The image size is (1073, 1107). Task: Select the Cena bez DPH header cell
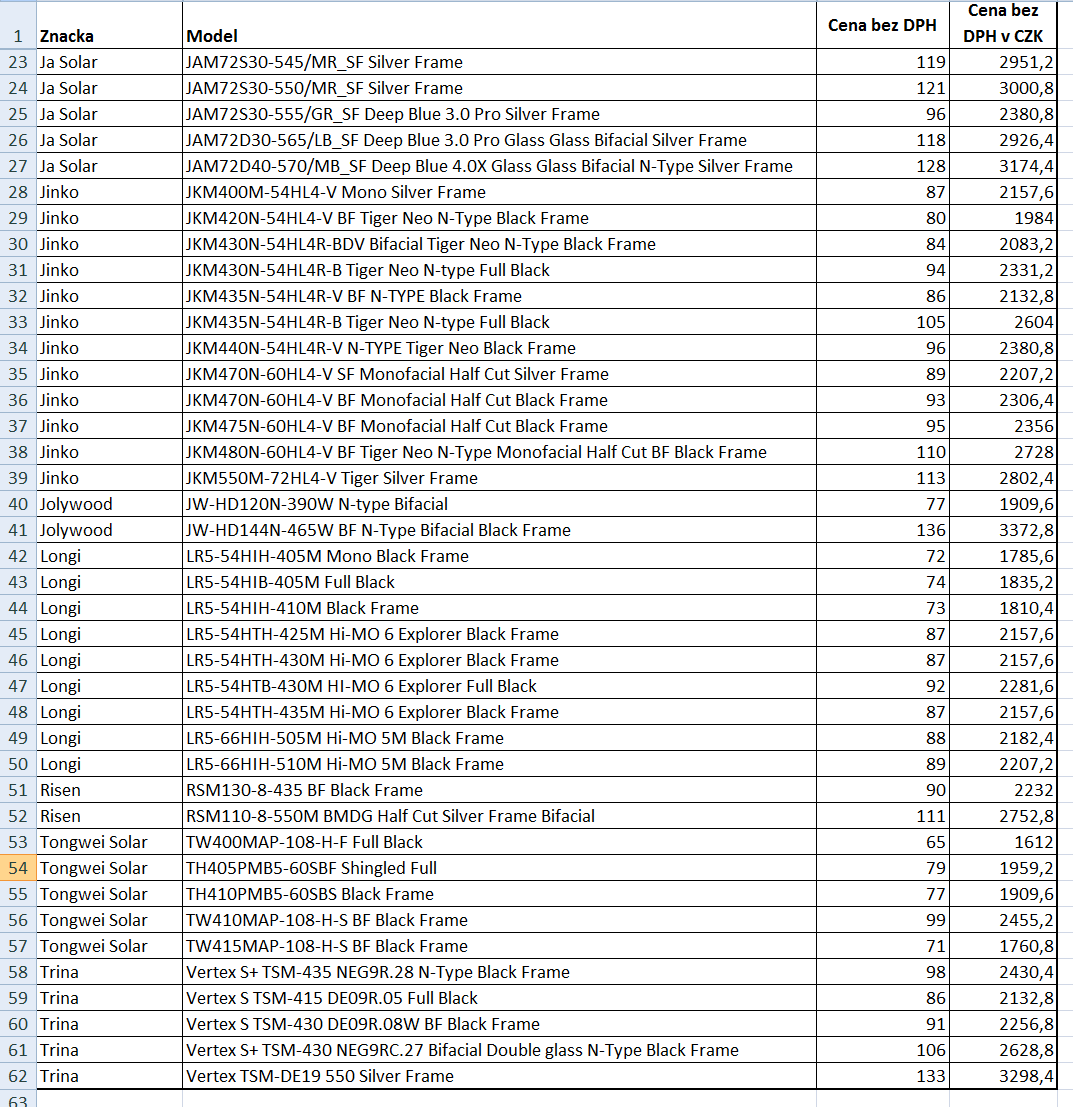[882, 25]
